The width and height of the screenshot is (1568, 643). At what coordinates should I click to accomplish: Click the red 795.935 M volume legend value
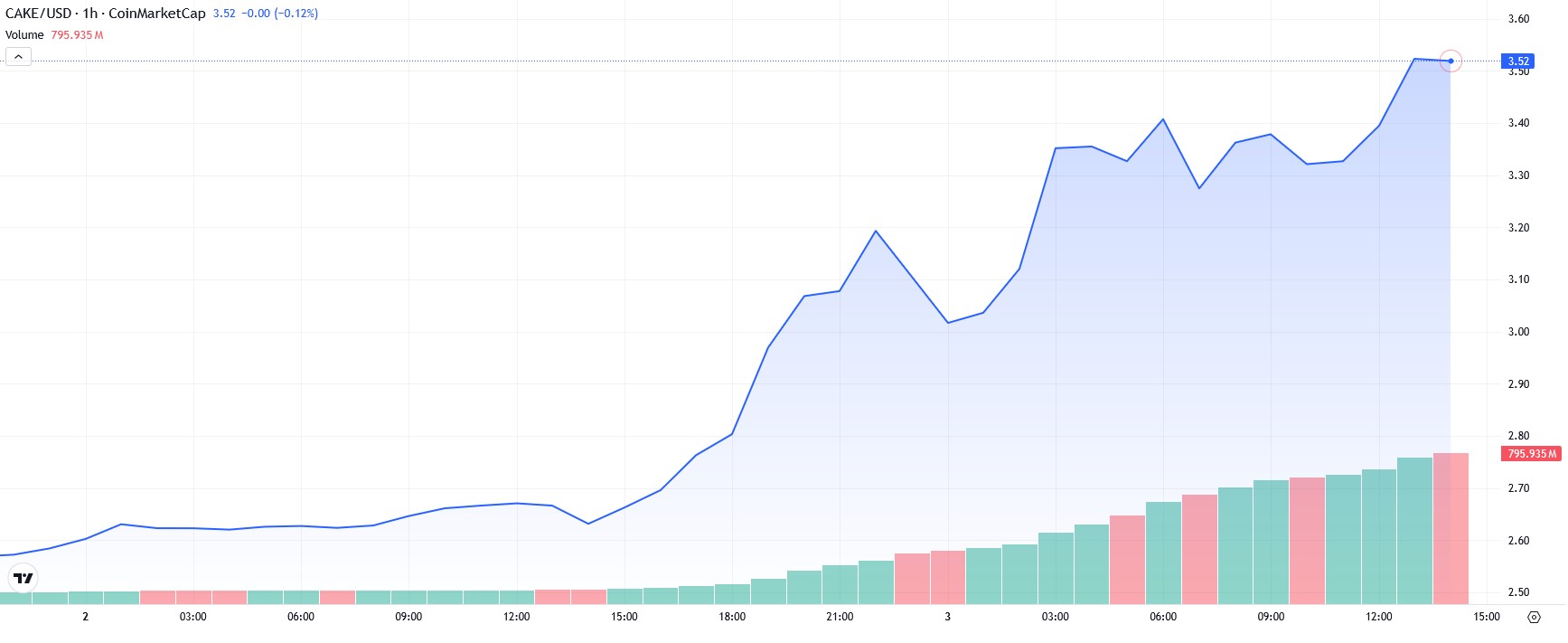pyautogui.click(x=77, y=35)
